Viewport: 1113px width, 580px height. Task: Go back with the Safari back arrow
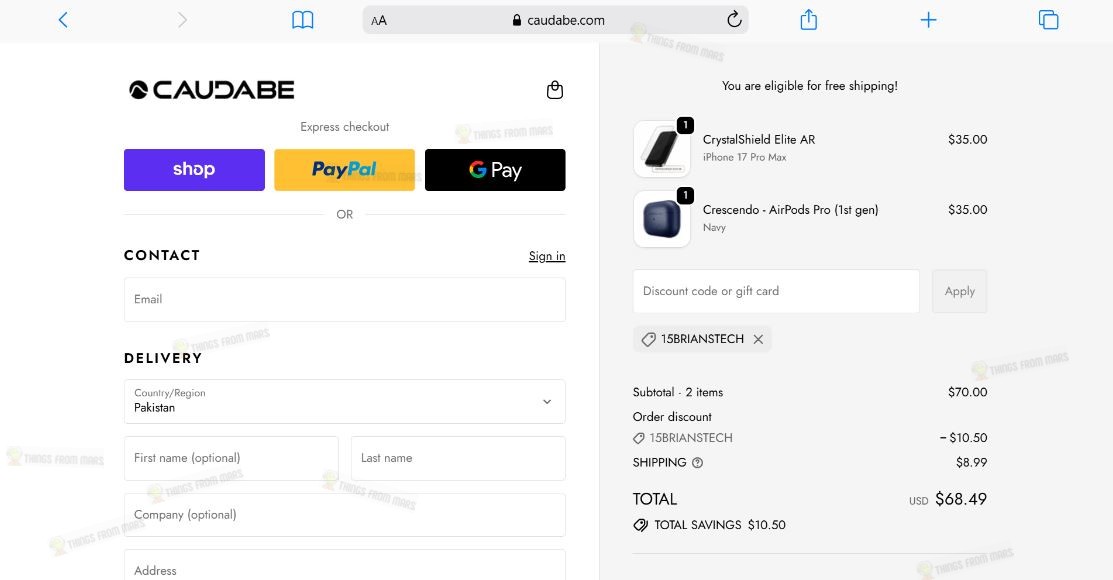click(x=63, y=20)
